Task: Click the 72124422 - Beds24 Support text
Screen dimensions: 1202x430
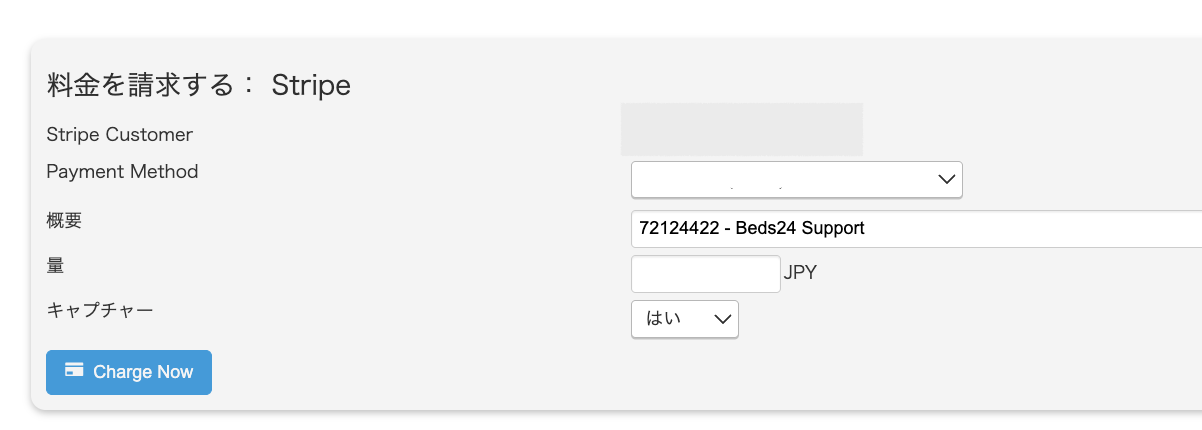Action: point(751,228)
